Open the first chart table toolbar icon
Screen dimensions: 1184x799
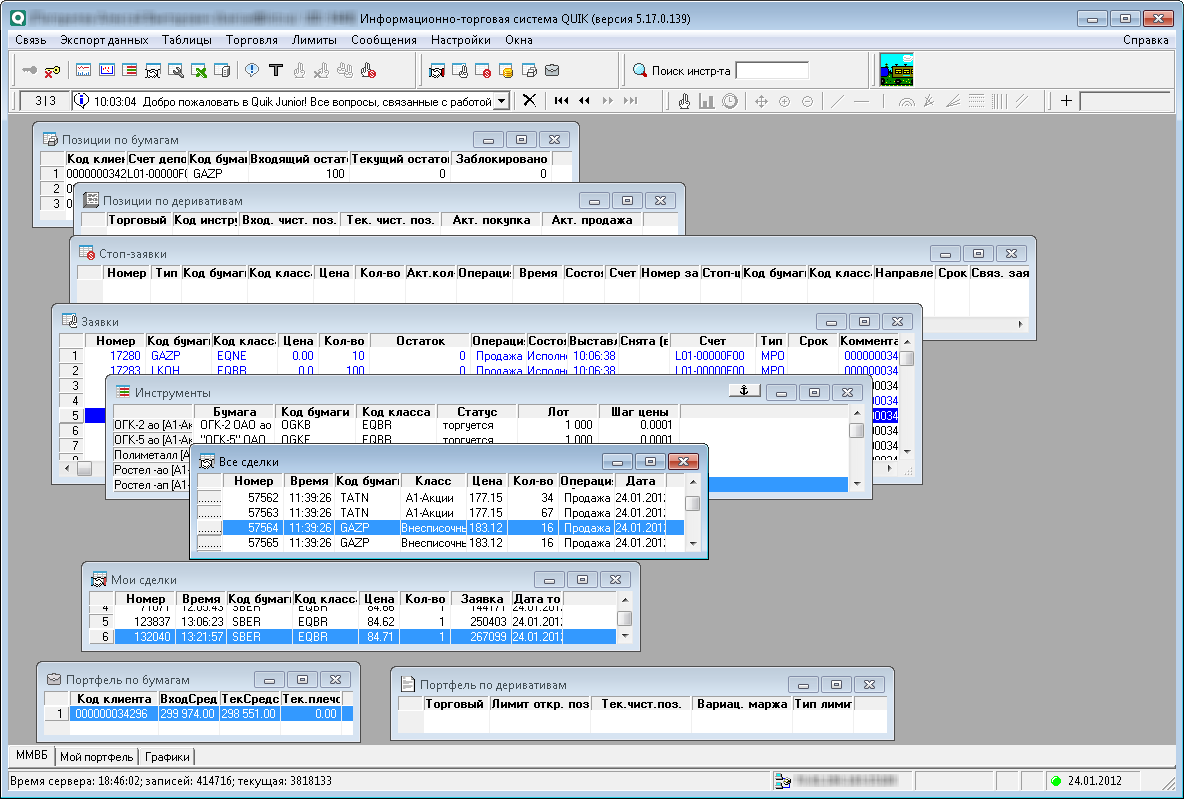(x=84, y=71)
